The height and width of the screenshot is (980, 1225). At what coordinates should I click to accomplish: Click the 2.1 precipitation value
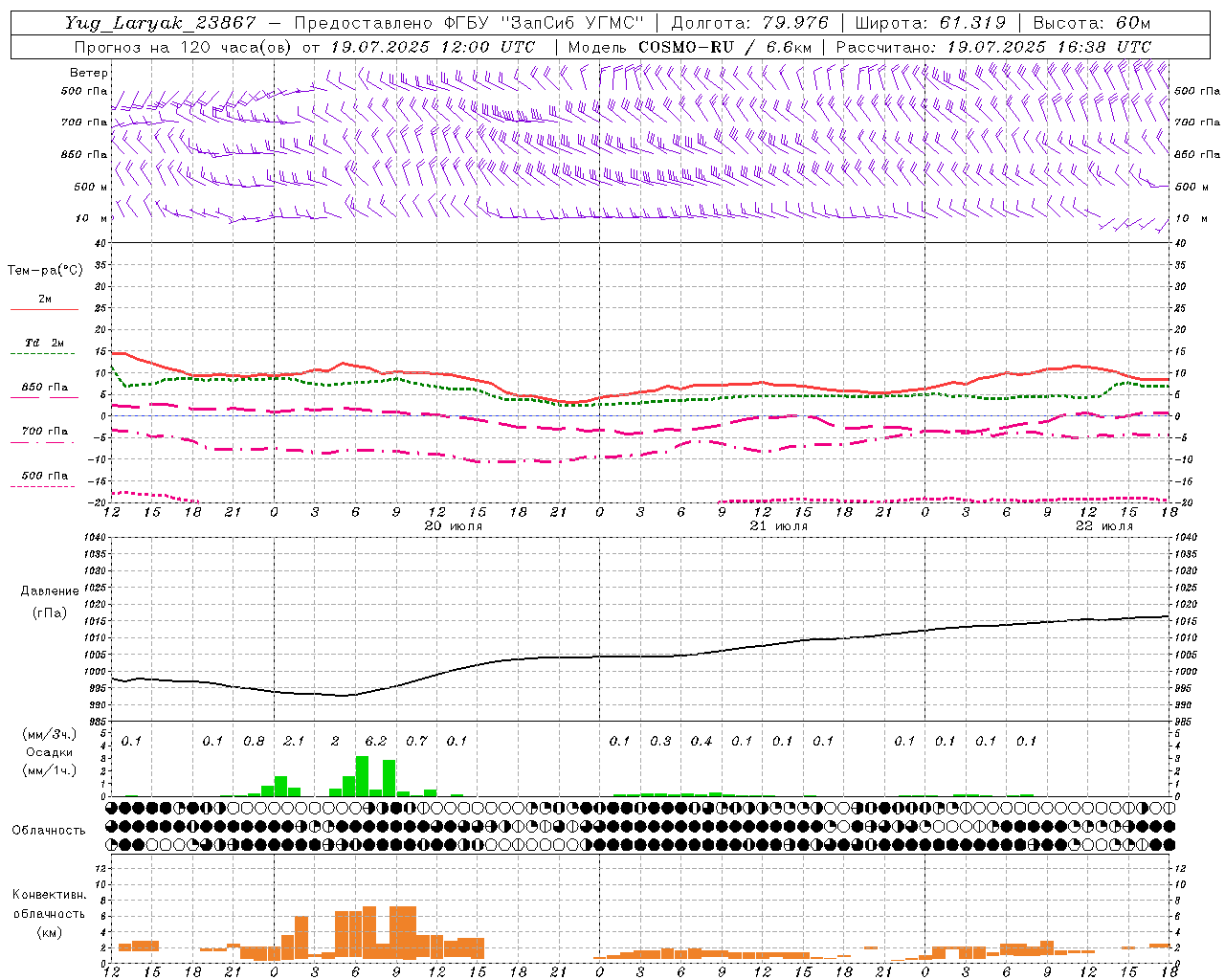294,741
